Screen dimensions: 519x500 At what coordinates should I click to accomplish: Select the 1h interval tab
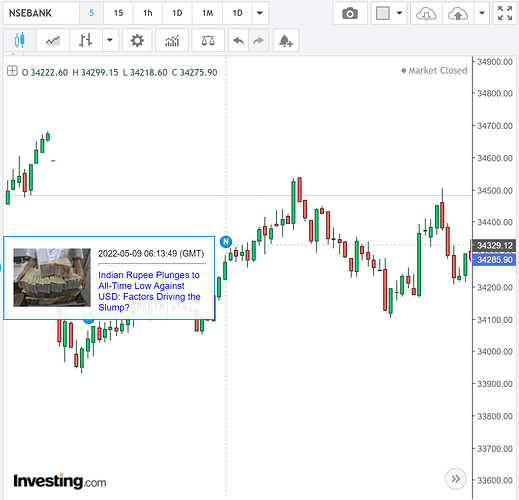148,13
